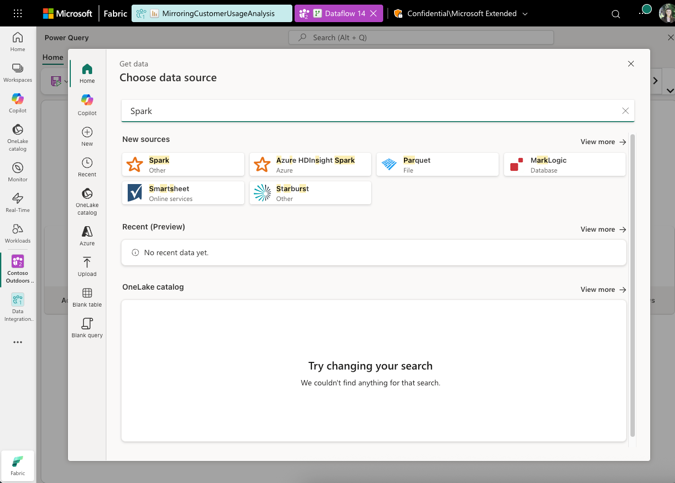Viewport: 675px width, 483px height.
Task: Select Home in the Get data sidebar
Action: click(87, 73)
